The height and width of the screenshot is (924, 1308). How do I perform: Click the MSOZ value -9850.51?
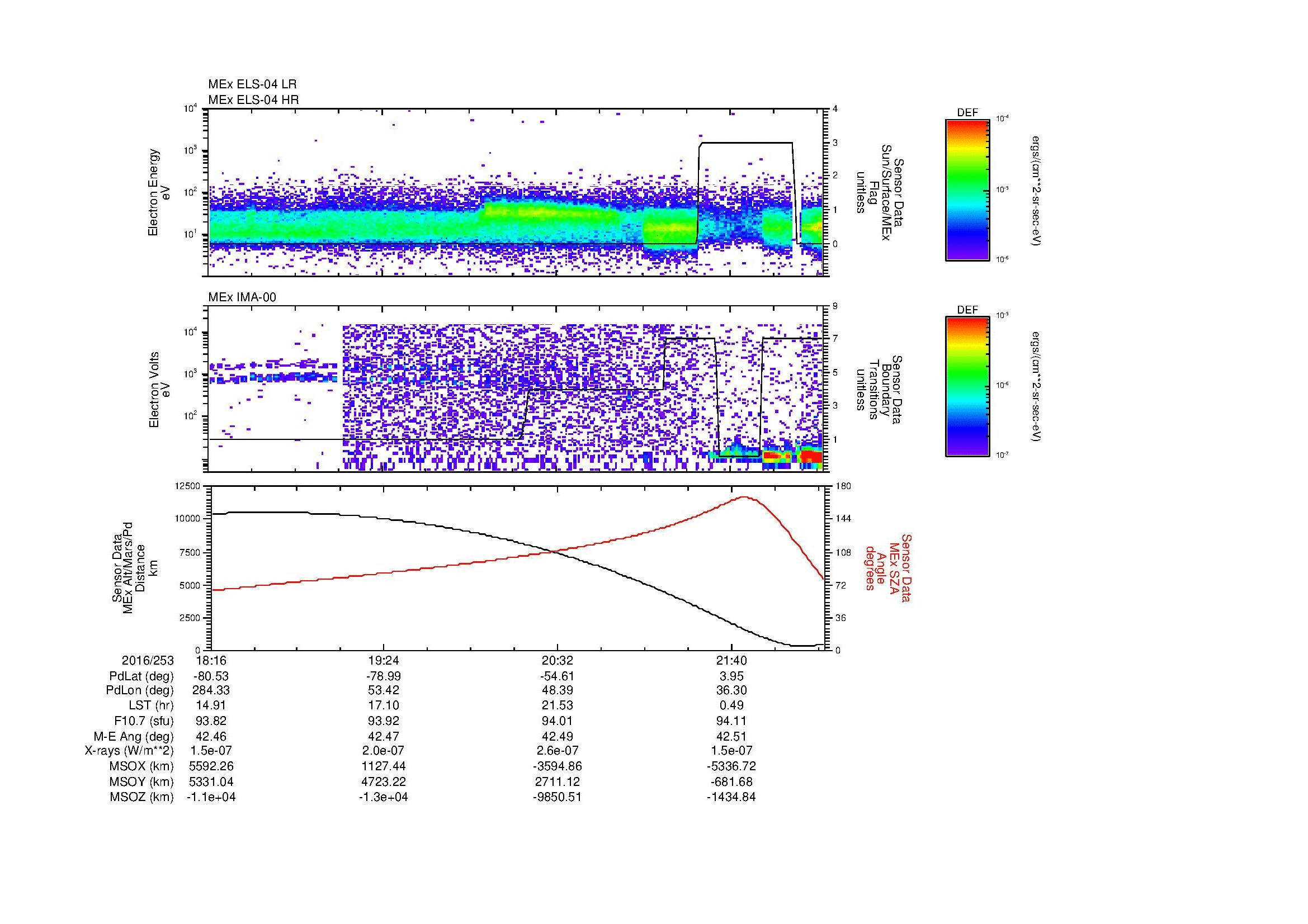pos(557,797)
